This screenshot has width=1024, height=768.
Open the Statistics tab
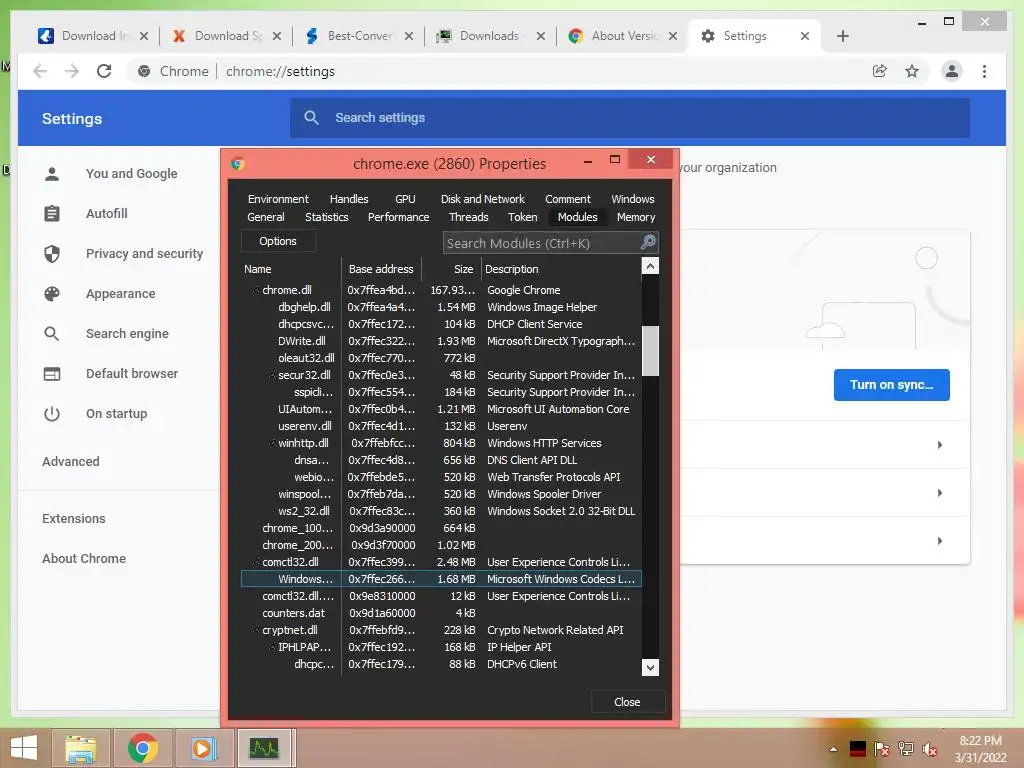(327, 217)
